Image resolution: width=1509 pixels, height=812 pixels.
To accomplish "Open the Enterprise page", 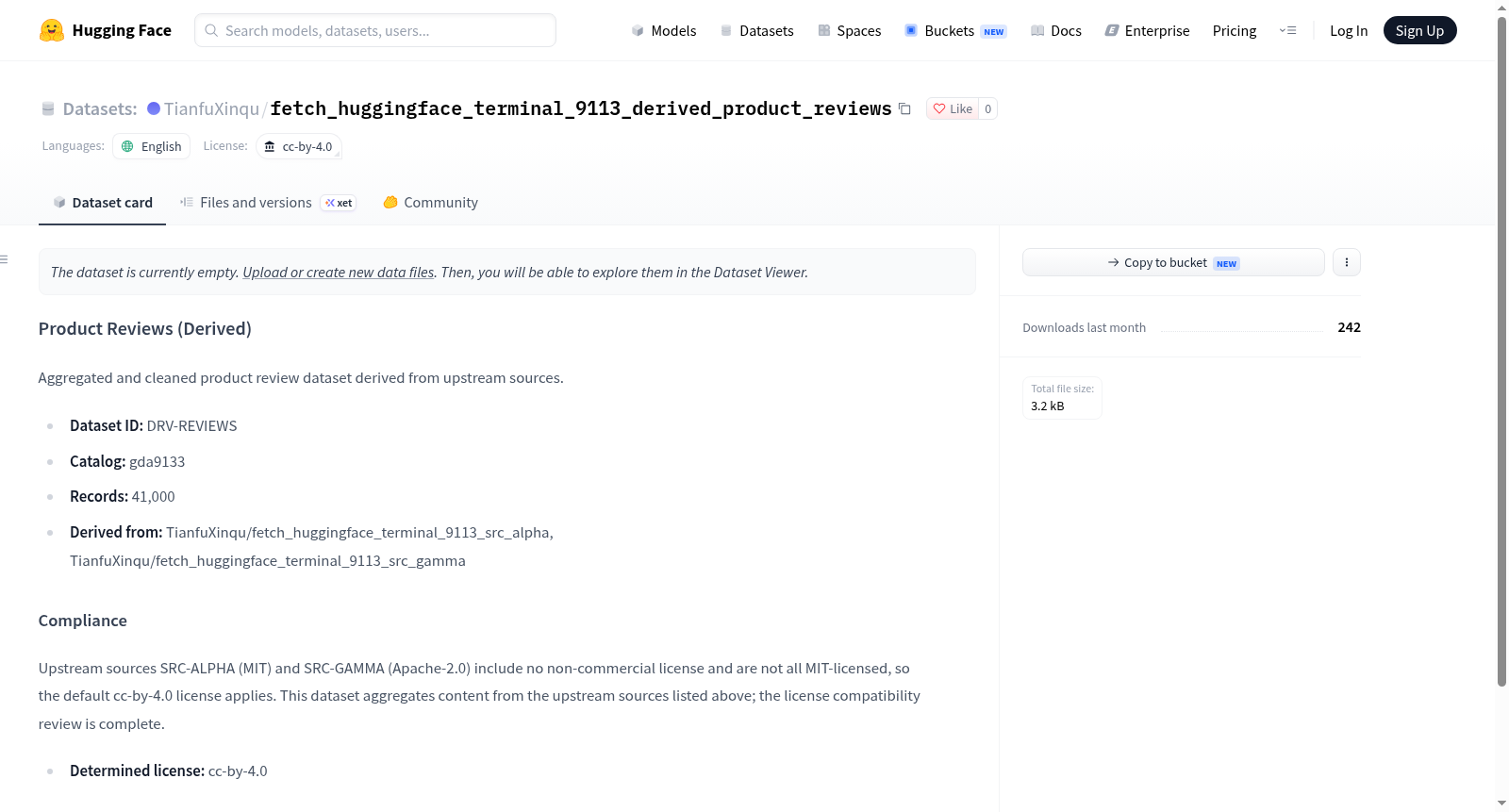I will (x=1147, y=30).
